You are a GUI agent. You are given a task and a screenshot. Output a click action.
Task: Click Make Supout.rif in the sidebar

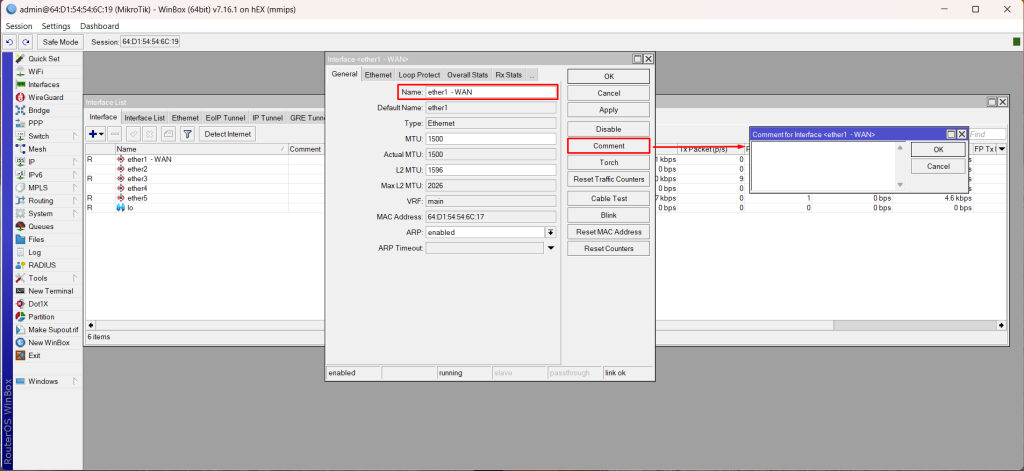tap(53, 330)
